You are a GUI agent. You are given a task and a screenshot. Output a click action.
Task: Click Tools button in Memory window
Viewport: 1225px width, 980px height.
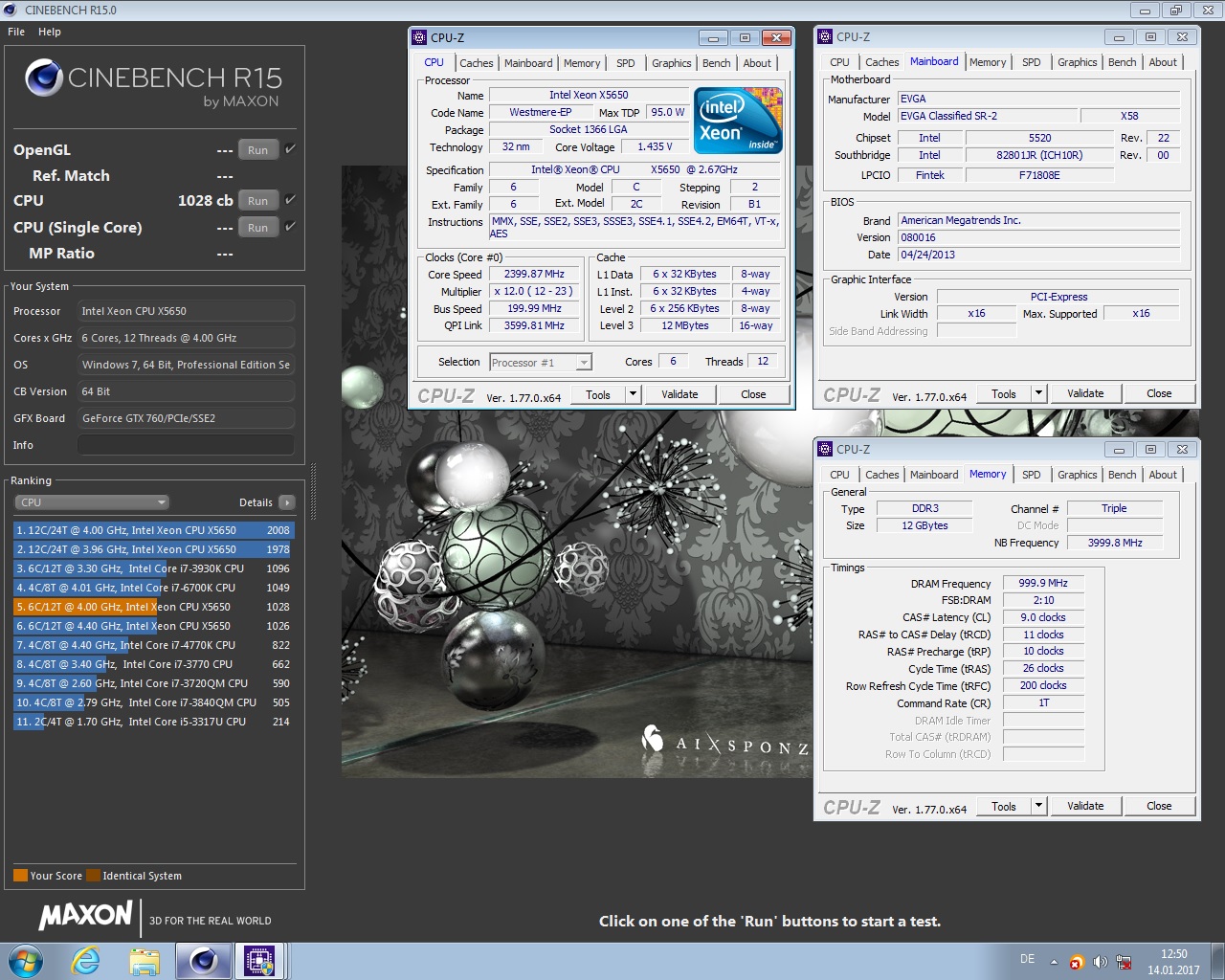coord(1004,806)
